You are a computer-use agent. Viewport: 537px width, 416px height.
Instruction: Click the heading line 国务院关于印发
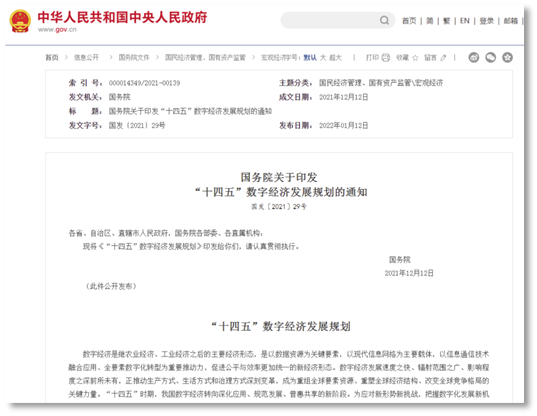pyautogui.click(x=279, y=177)
